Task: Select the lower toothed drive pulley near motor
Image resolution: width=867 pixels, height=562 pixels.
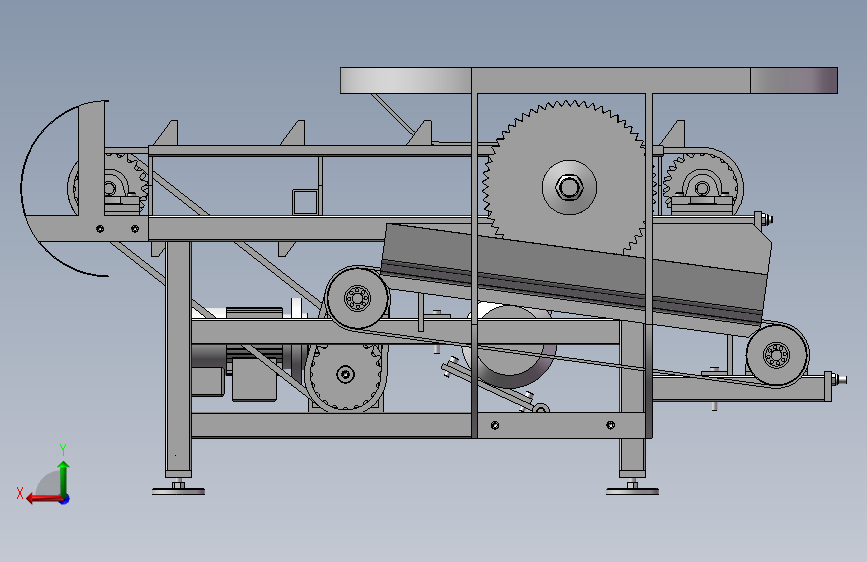Action: 346,375
